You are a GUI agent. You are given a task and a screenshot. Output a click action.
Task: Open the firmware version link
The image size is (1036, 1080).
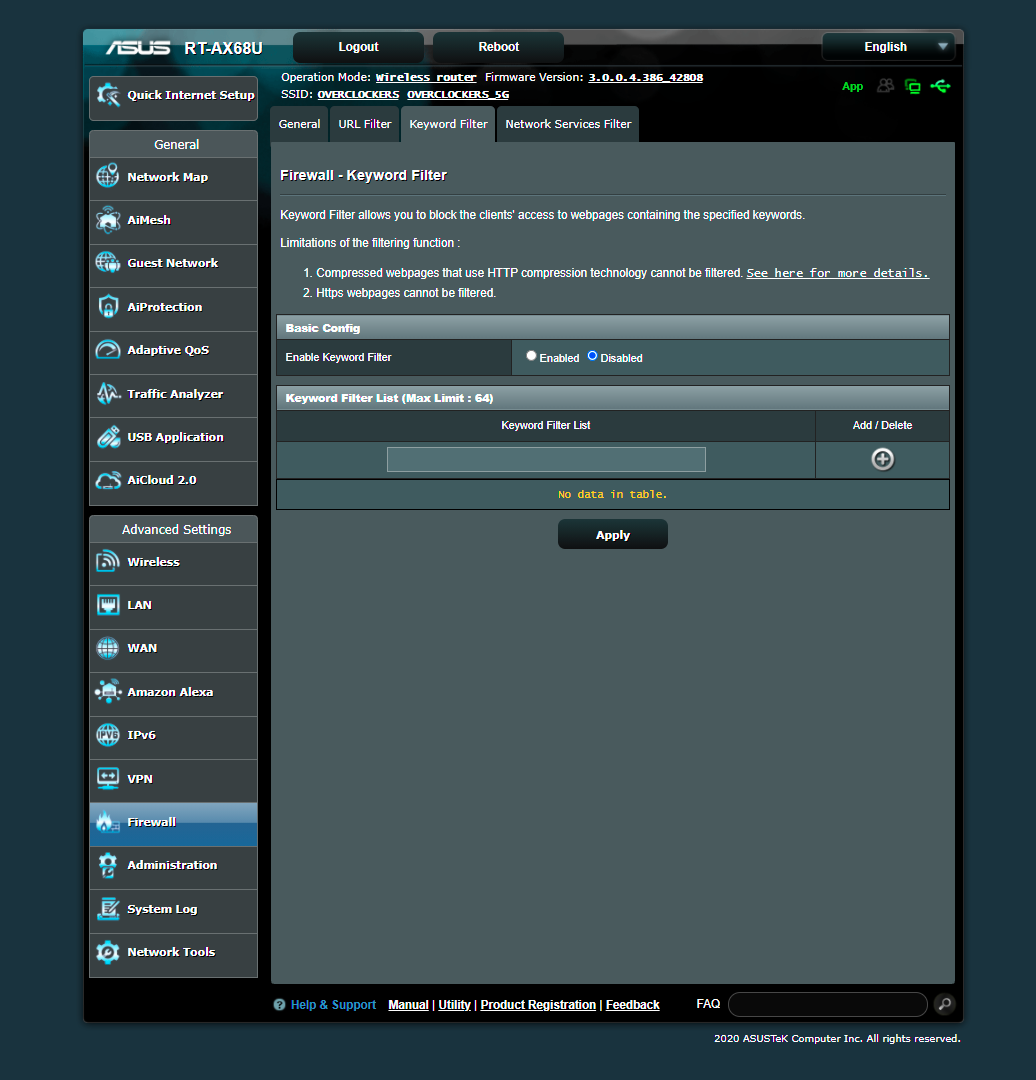[x=645, y=77]
